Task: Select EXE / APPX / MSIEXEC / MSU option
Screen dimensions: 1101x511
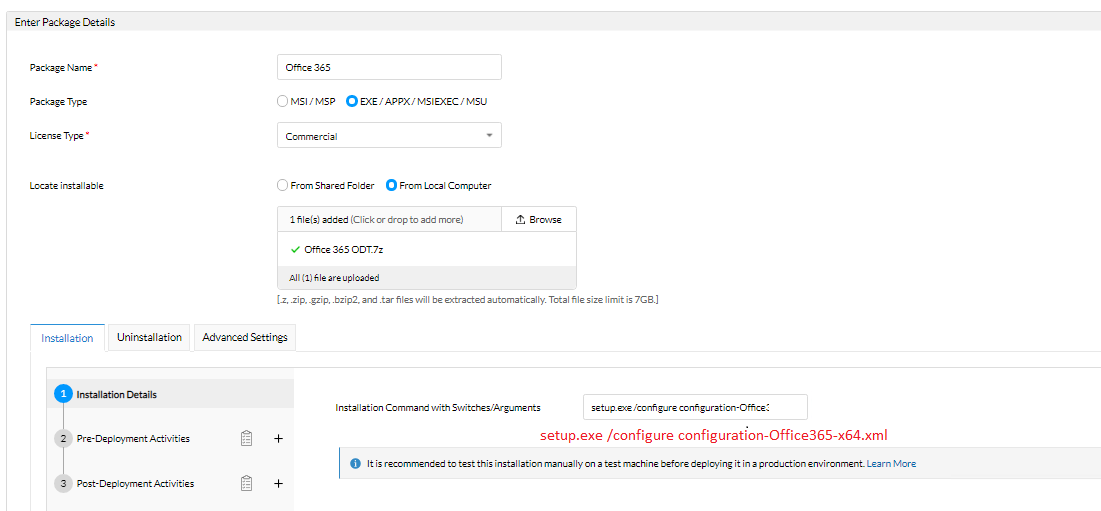Action: (x=352, y=101)
